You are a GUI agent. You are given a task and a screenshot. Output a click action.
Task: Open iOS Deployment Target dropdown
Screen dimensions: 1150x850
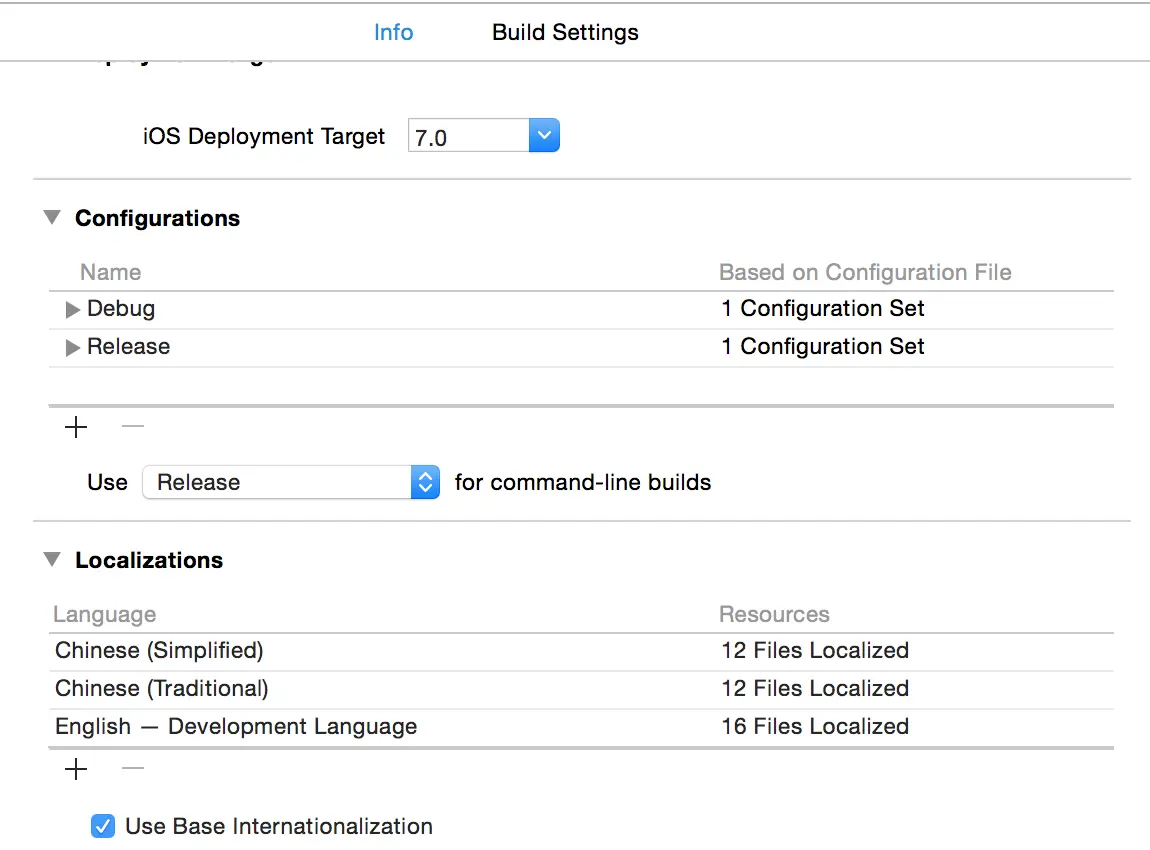pos(543,136)
